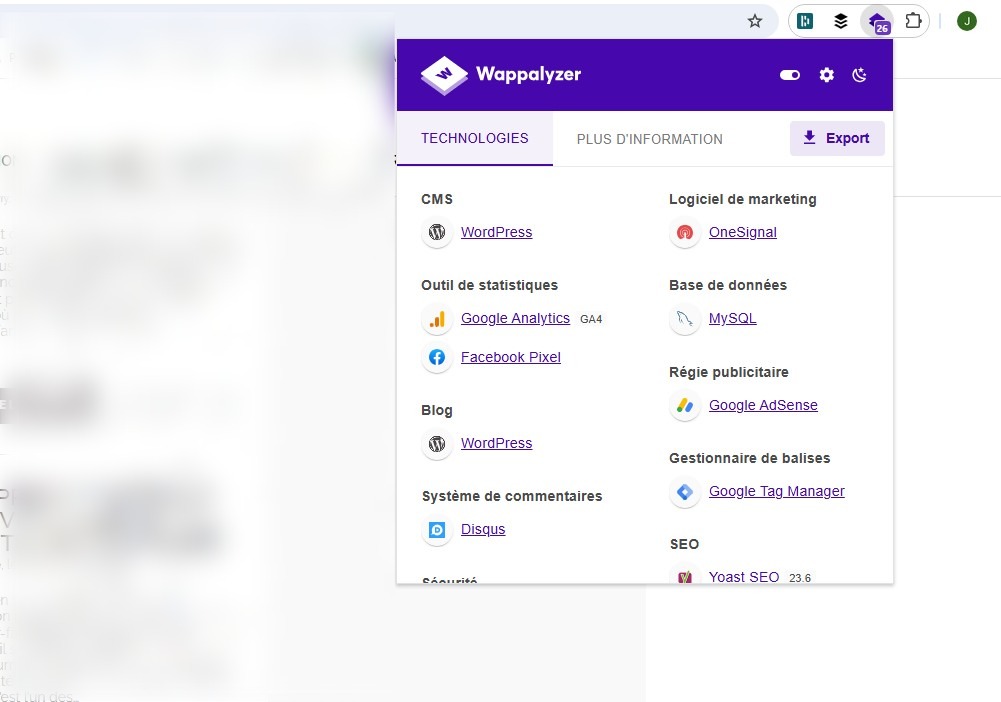Click the Wappalyzer extension icon in toolbar
This screenshot has height=702, width=1001.
(x=877, y=21)
